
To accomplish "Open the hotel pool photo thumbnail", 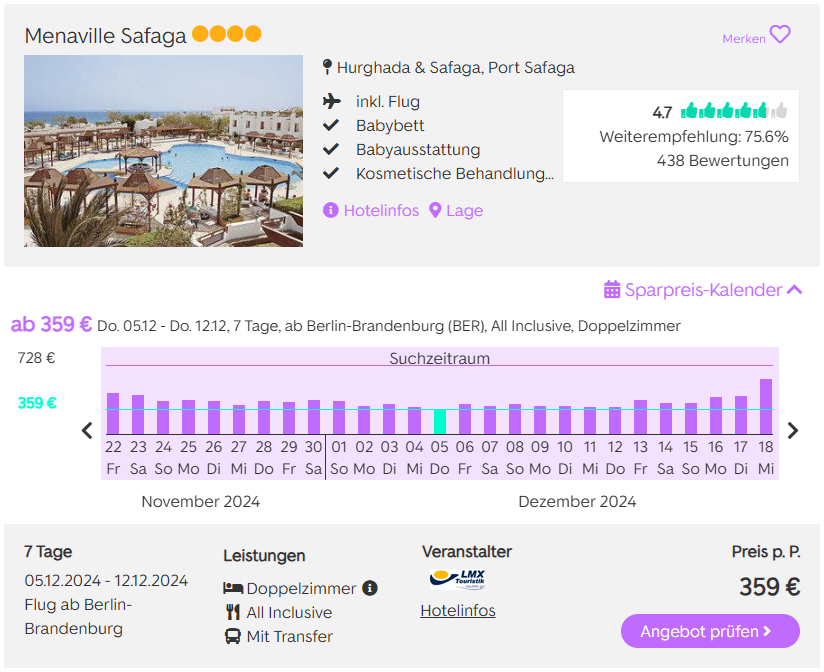I will coord(163,151).
